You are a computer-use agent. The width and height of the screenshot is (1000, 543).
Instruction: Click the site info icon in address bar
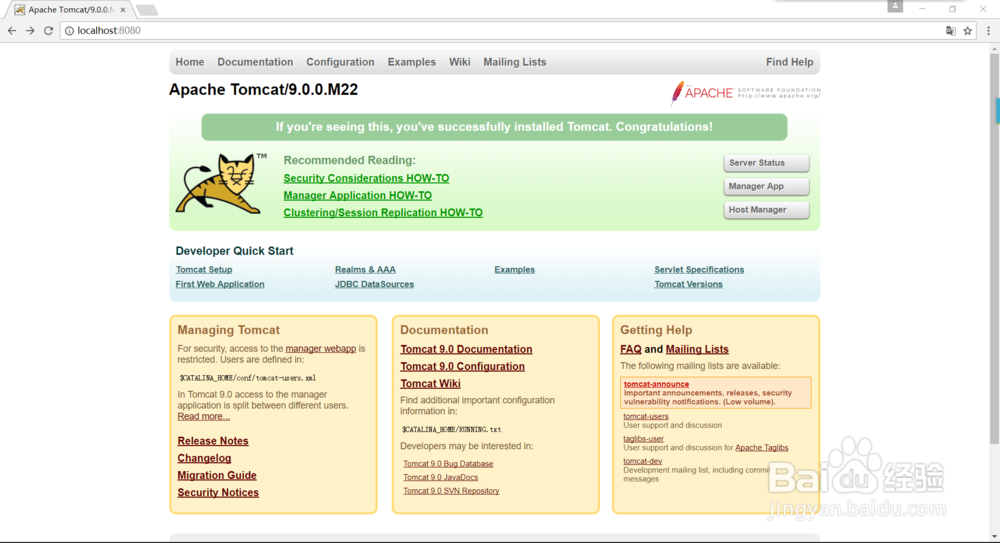click(x=69, y=31)
